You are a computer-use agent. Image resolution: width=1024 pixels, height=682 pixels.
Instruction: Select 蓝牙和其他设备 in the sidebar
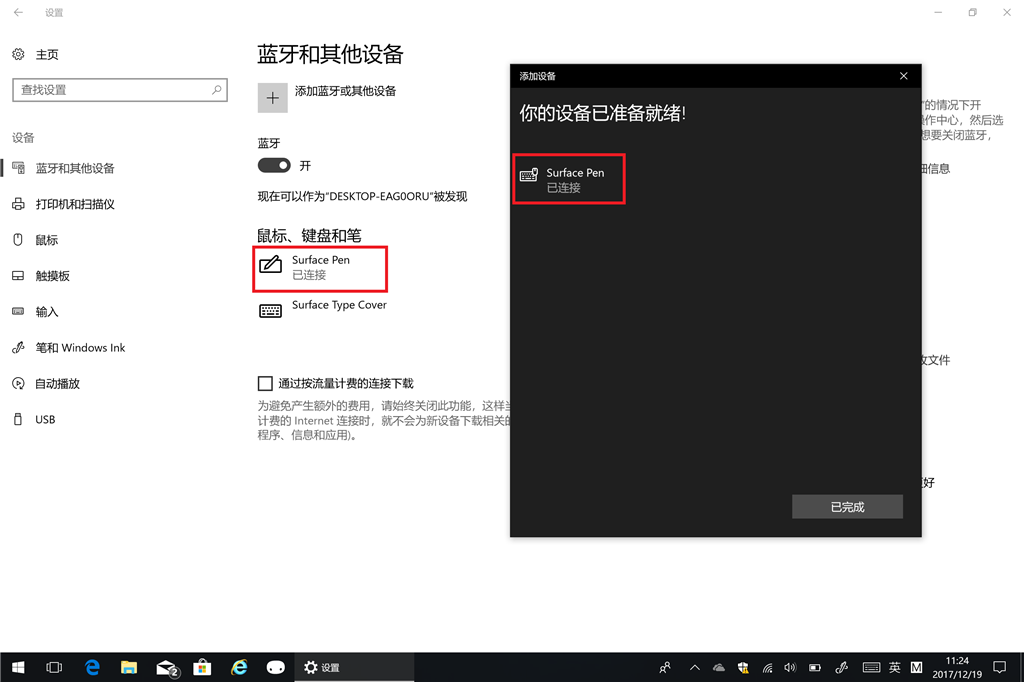78,168
